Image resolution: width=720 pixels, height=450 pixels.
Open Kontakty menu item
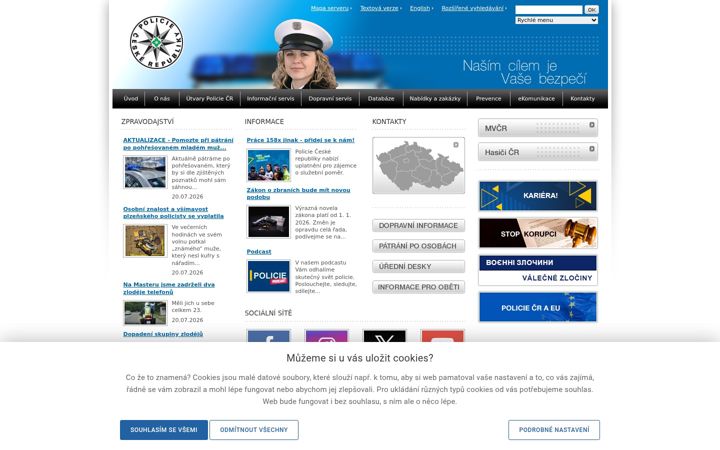[x=583, y=99]
